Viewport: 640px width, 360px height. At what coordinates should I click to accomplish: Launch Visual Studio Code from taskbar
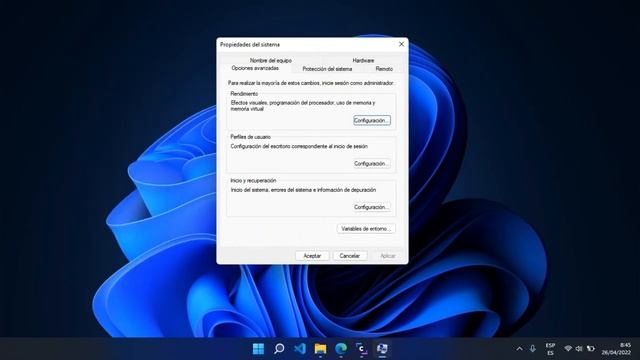point(300,349)
